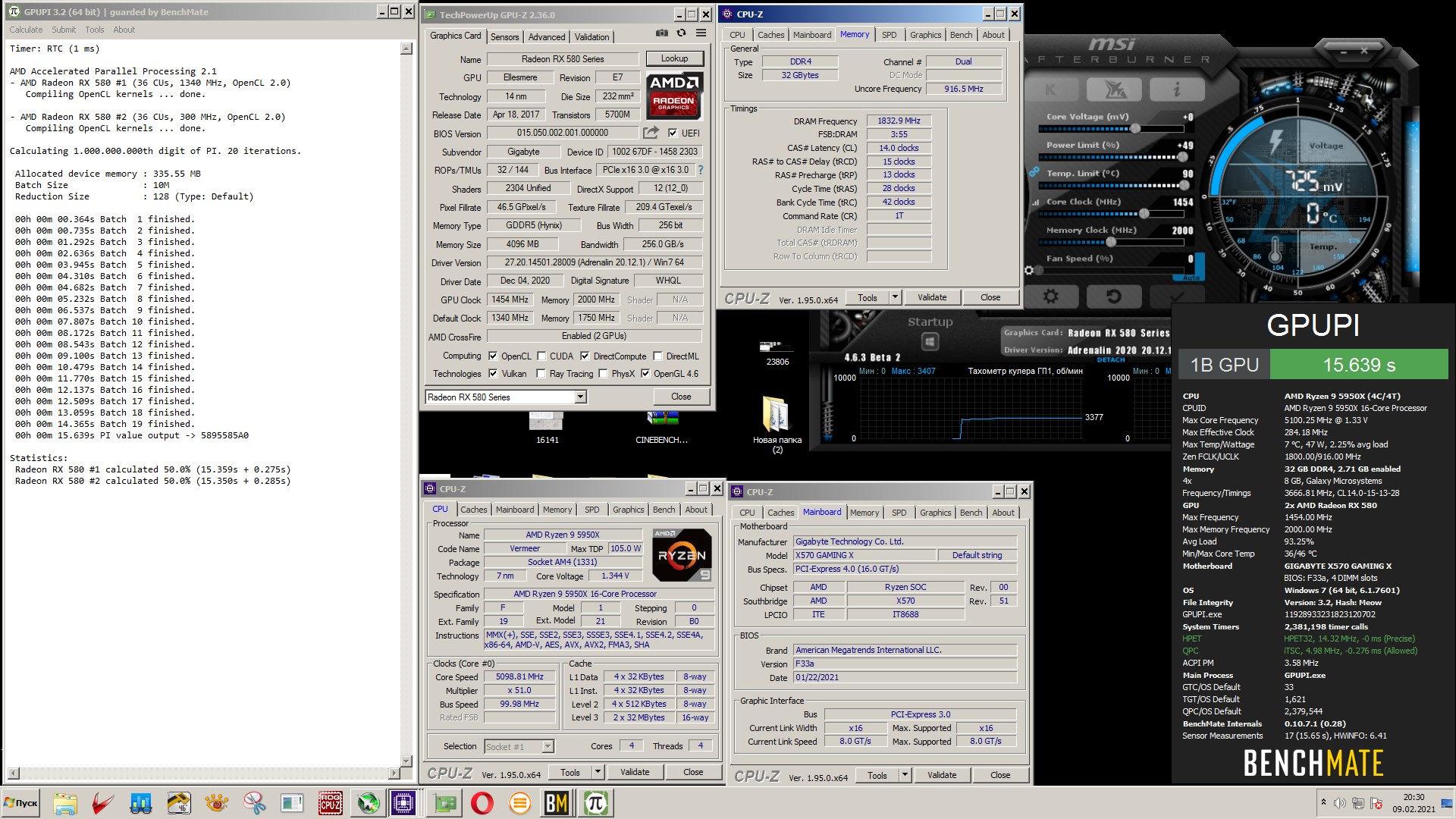Toggle the OpenCL checkbox
Viewport: 1456px width, 819px height.
493,356
